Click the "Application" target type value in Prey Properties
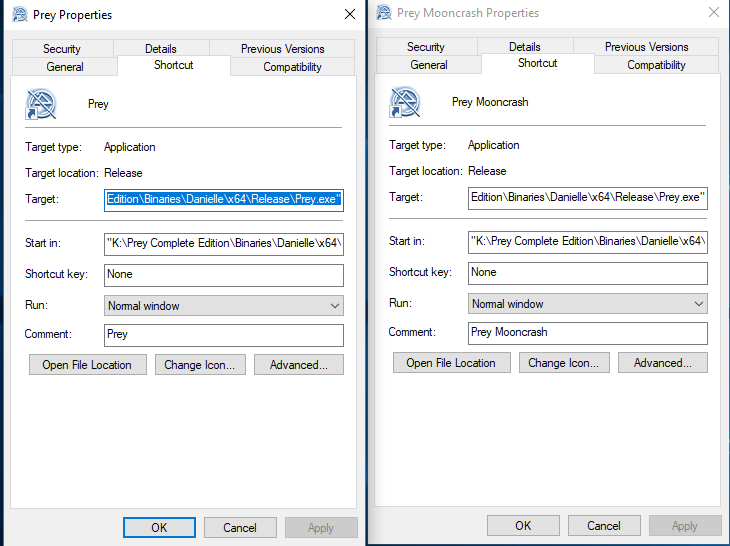 click(130, 147)
